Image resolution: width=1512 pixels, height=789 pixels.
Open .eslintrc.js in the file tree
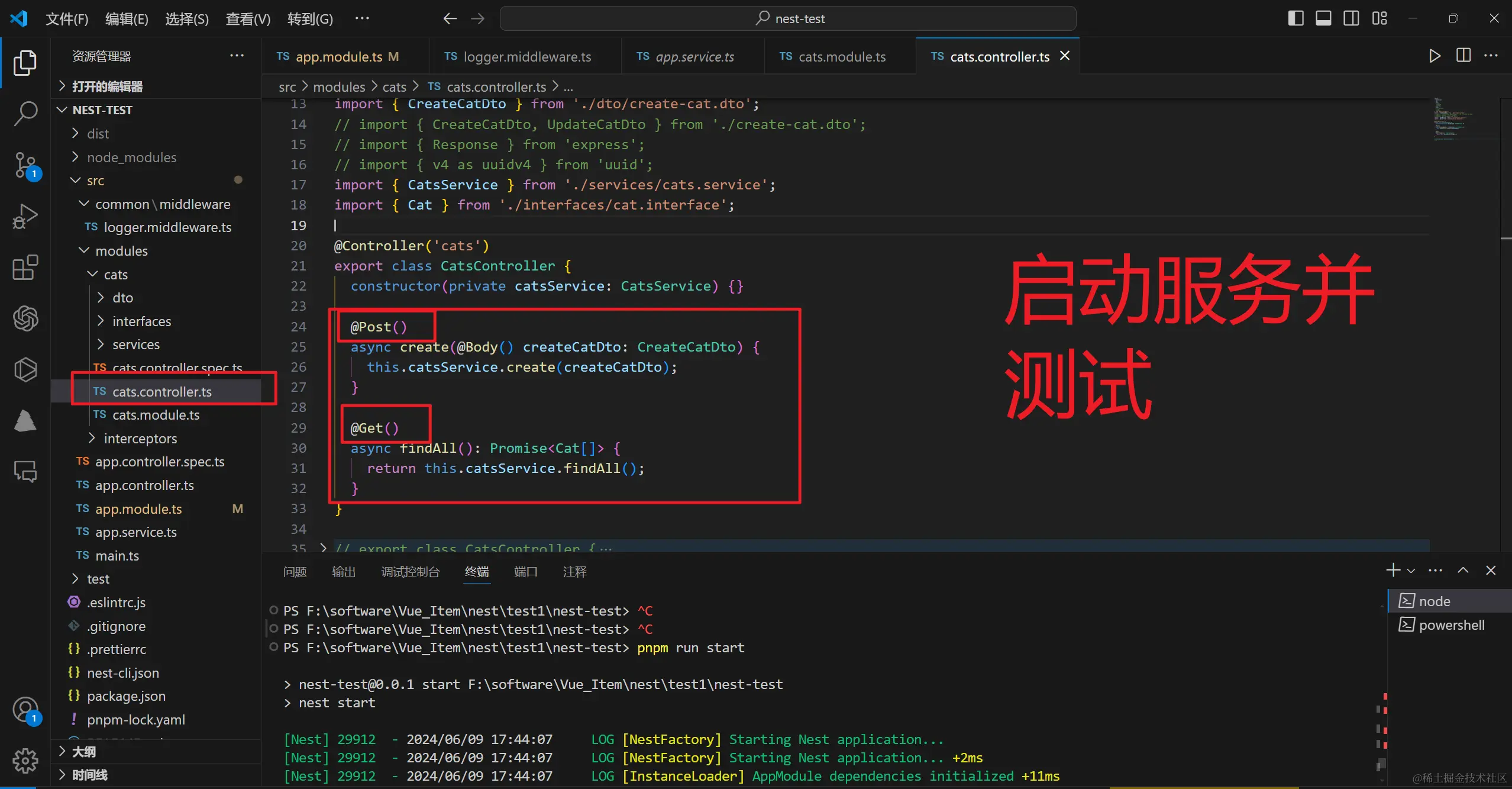157,603
